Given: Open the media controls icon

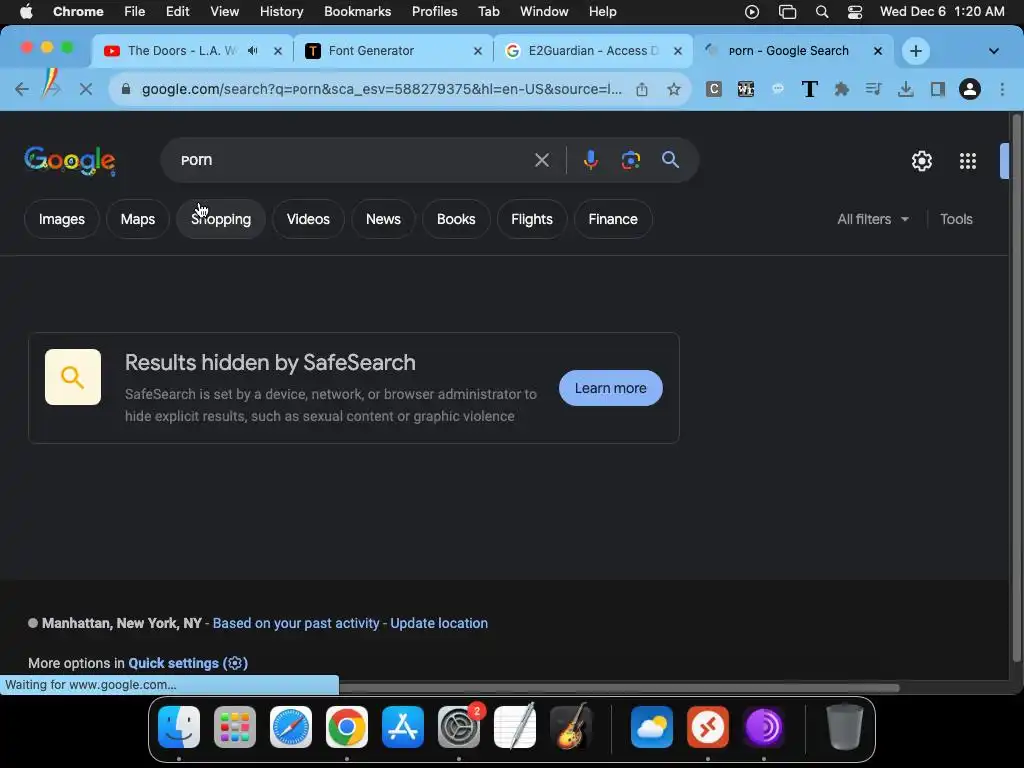Looking at the screenshot, I should click(873, 89).
